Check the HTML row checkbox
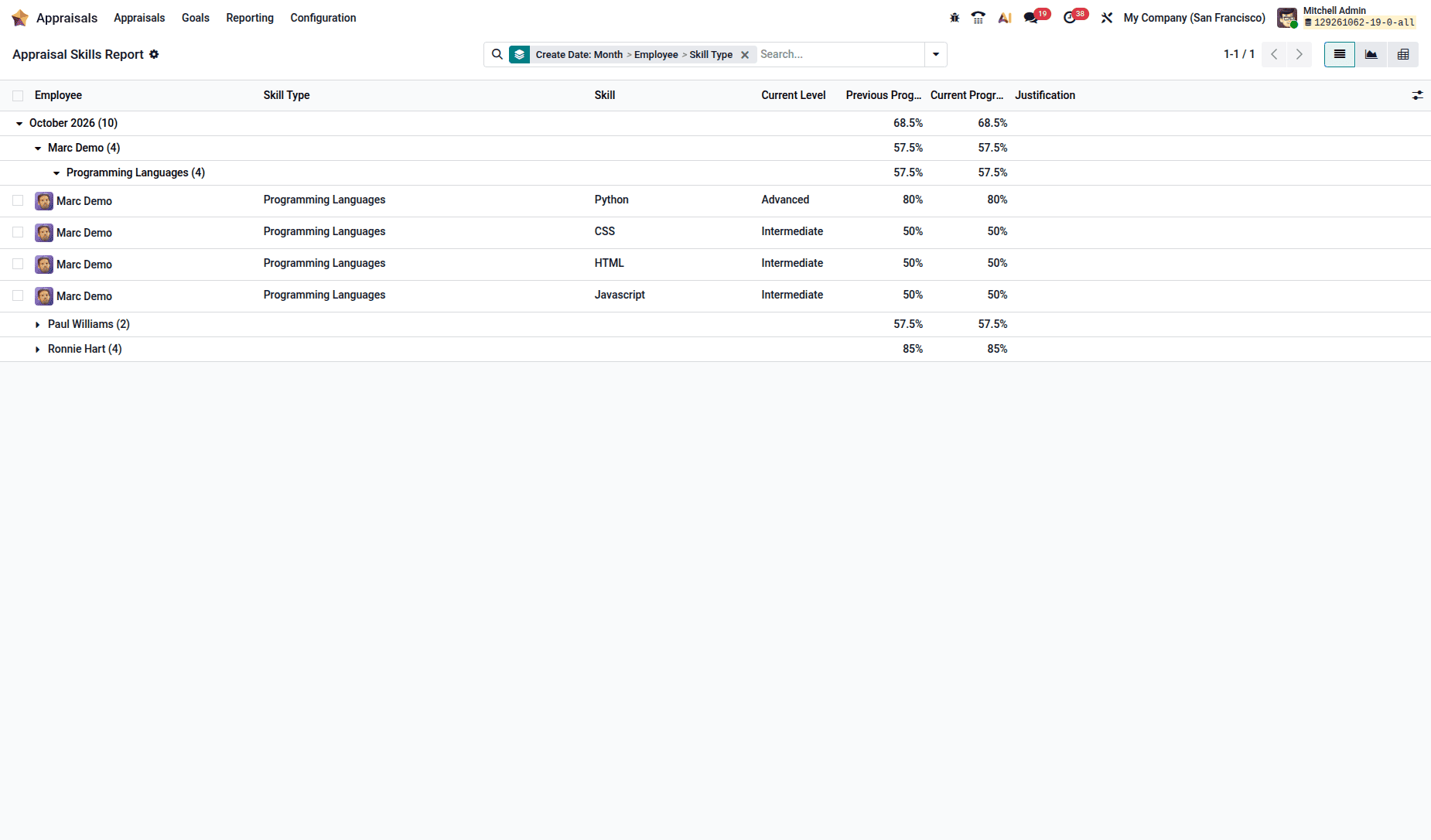 [x=18, y=264]
